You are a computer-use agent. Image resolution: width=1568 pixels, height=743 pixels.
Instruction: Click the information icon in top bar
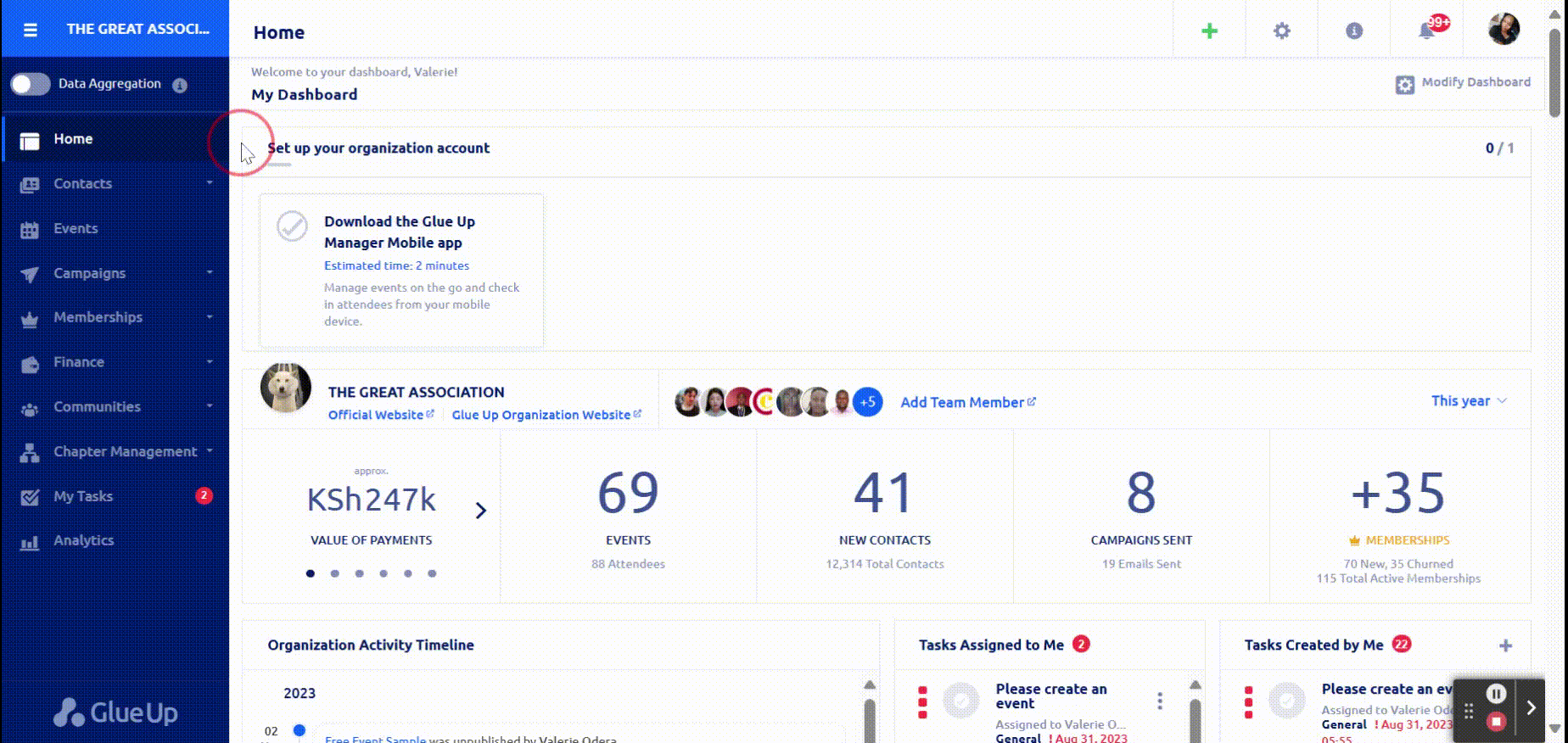pyautogui.click(x=1354, y=31)
